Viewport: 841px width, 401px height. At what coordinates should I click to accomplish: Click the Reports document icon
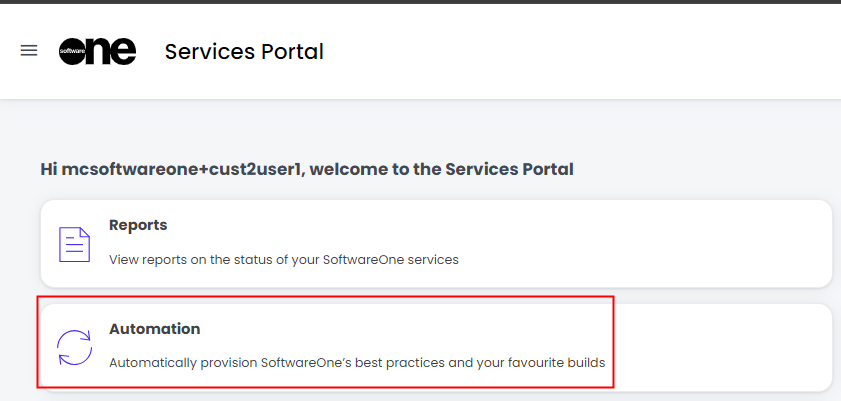tap(74, 244)
